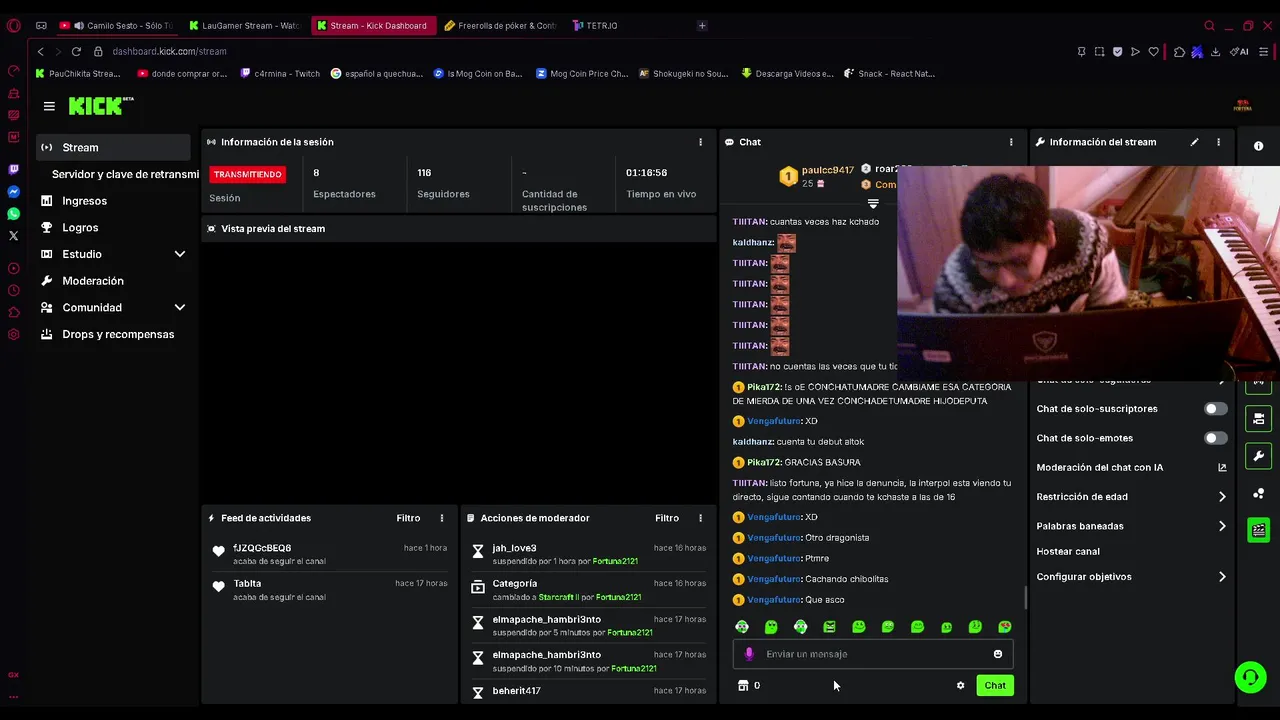Open Servidor y clave de retransmisión
This screenshot has height=720, width=1280.
tap(125, 174)
